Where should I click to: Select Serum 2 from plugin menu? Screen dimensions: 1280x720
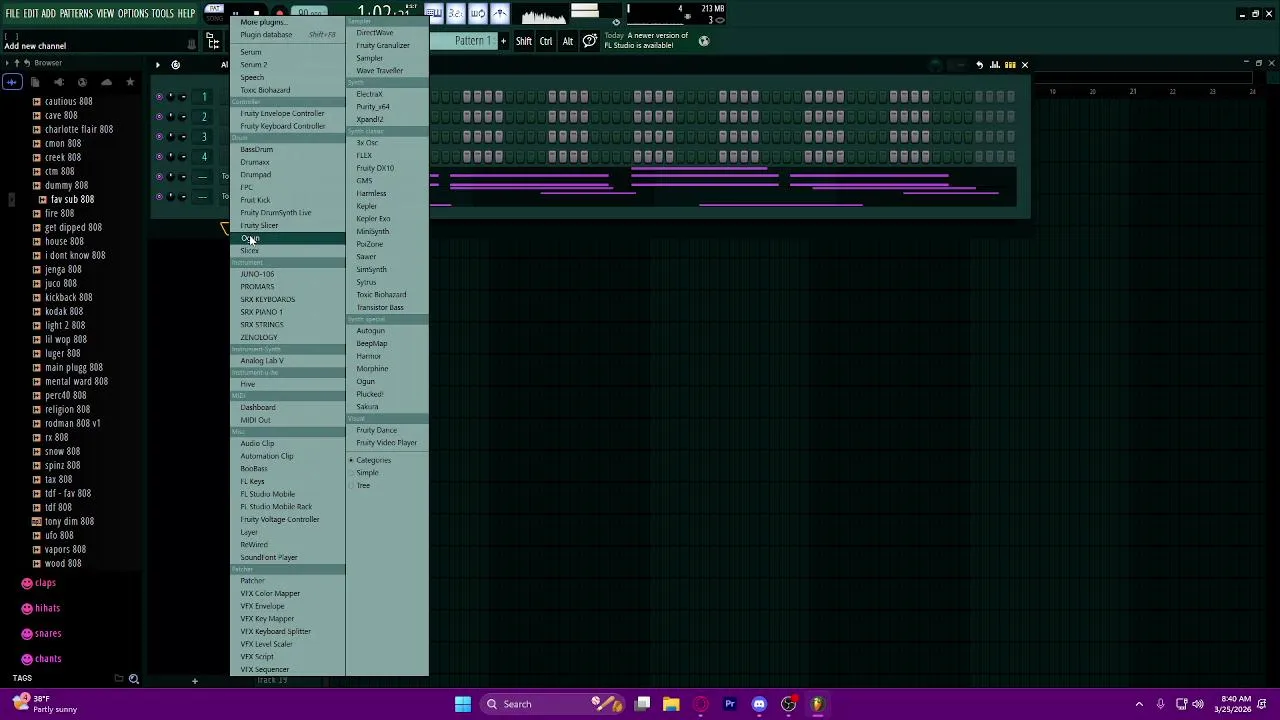(253, 65)
